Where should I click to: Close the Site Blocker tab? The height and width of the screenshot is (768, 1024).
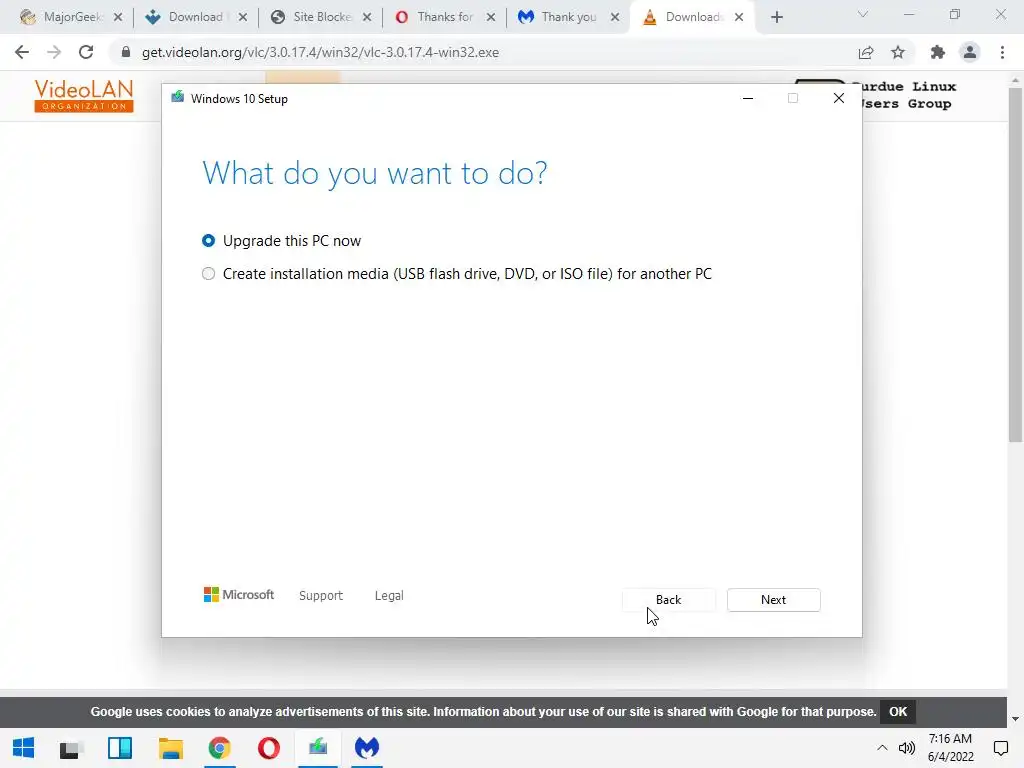[367, 18]
